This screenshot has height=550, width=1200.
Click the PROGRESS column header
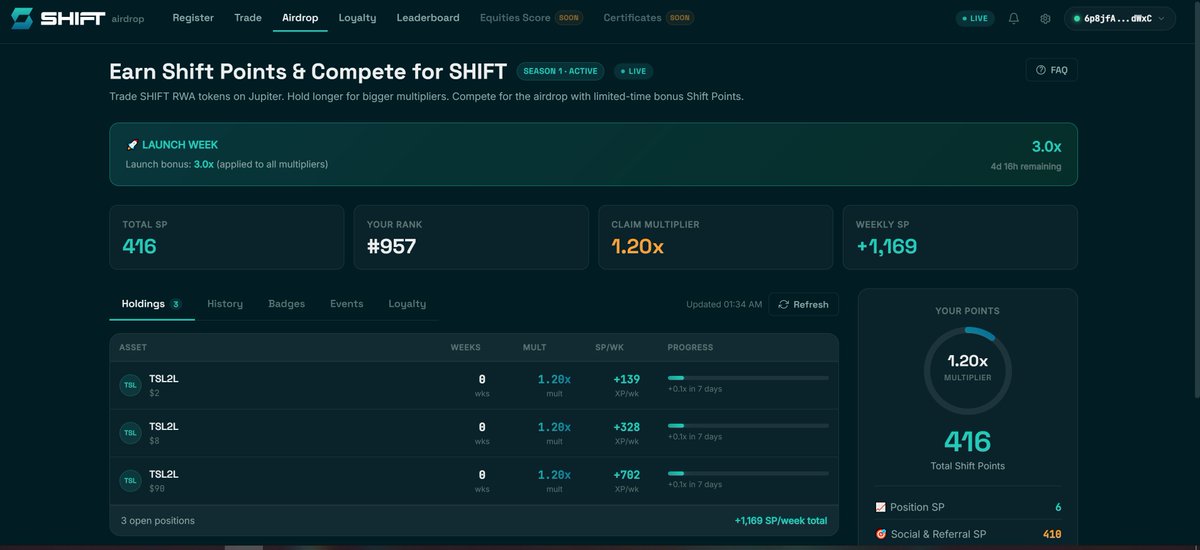pos(691,348)
